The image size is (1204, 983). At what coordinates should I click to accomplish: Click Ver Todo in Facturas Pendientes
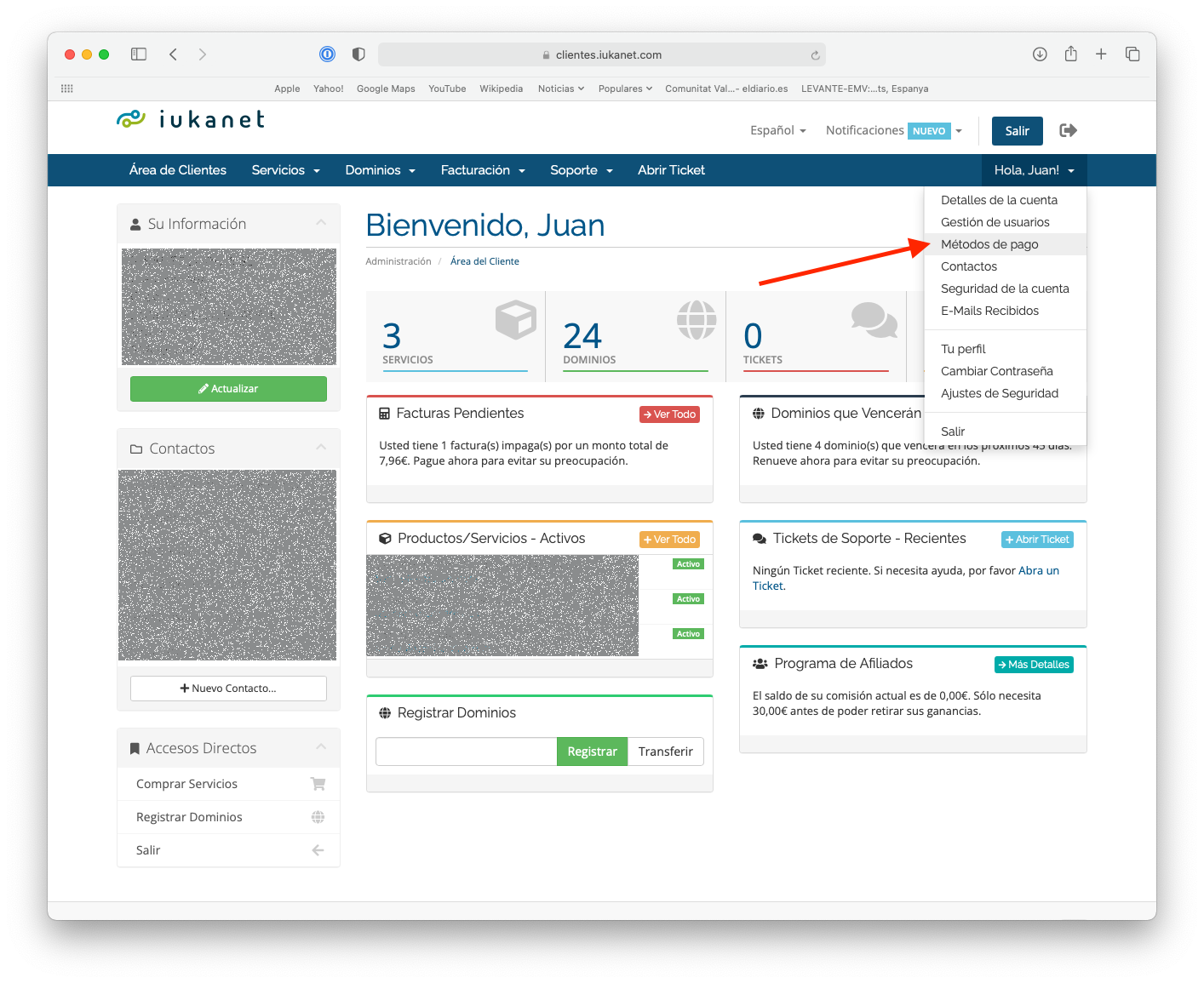(669, 414)
